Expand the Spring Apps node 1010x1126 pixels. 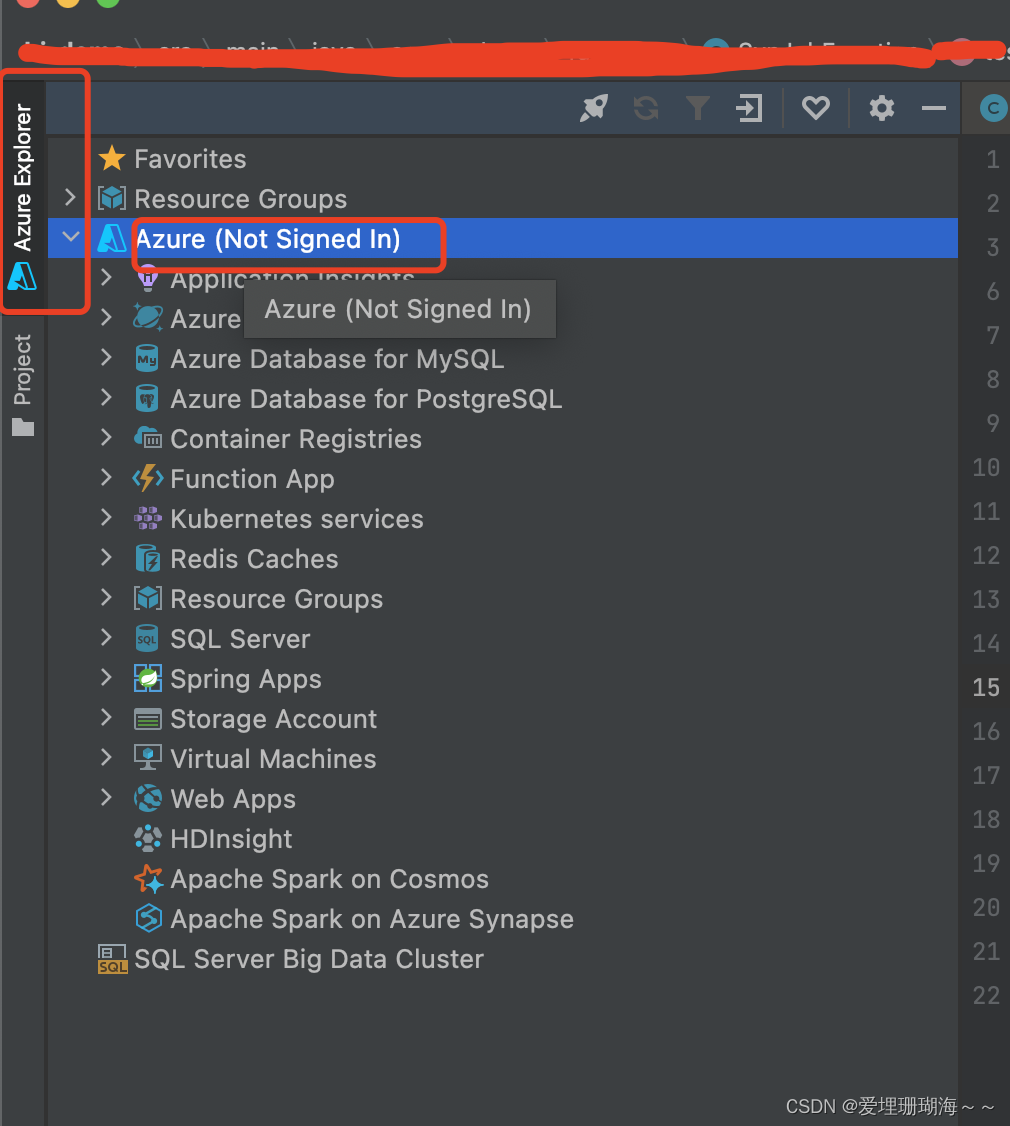(x=106, y=676)
